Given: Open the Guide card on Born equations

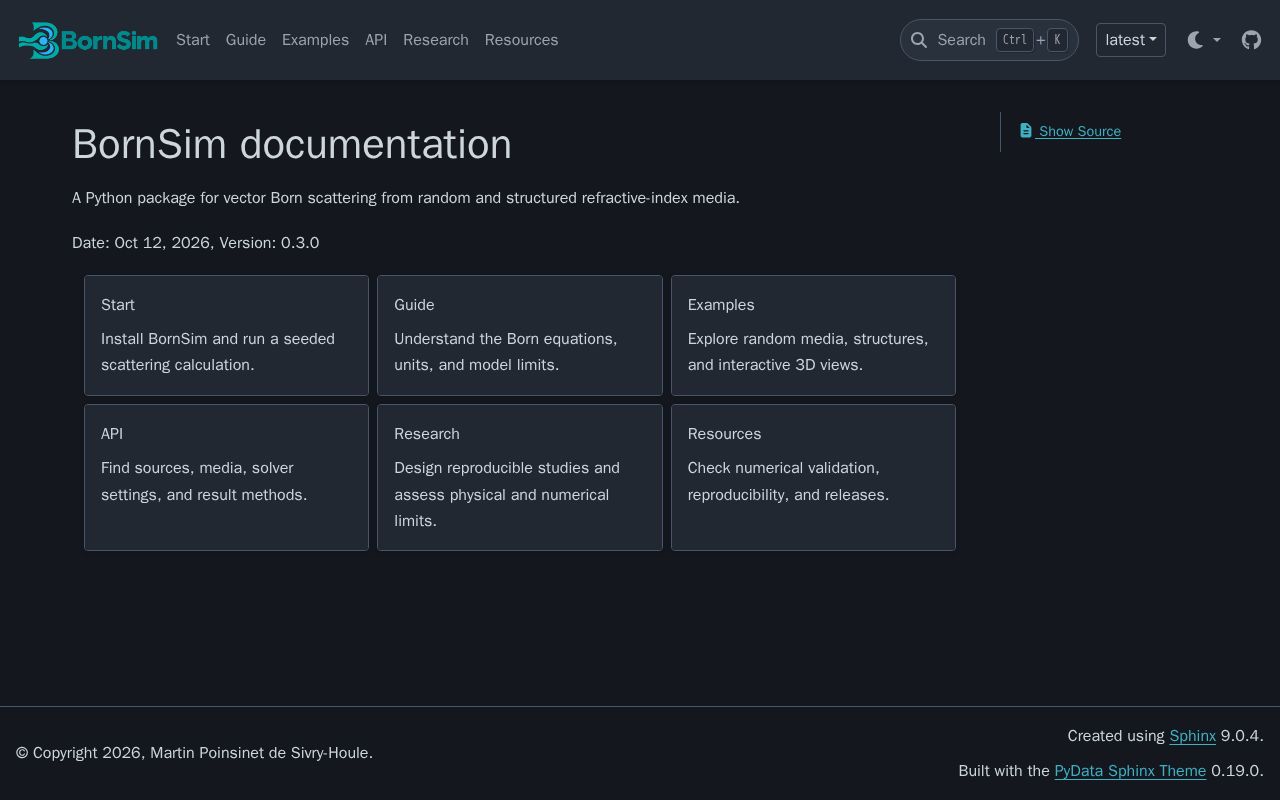Looking at the screenshot, I should (x=520, y=335).
